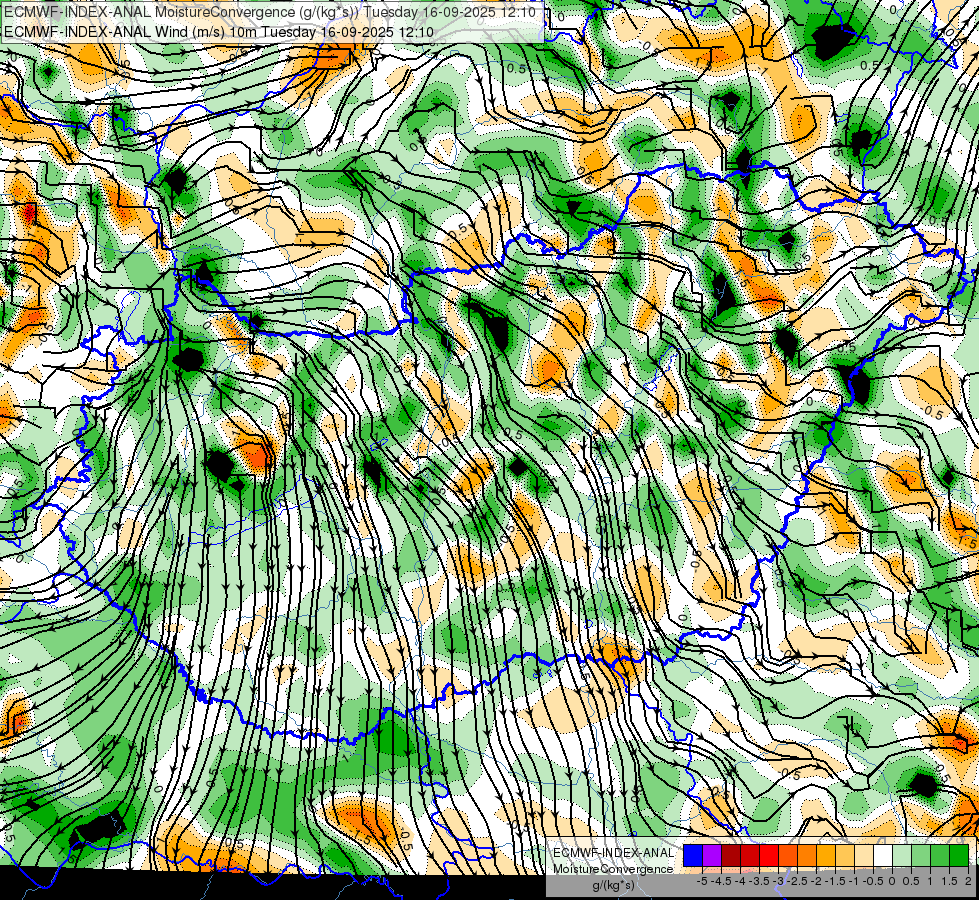Screen dimensions: 979x900
Task: Click the 'g/(kg*s)' unit label in legend
Action: 614,884
